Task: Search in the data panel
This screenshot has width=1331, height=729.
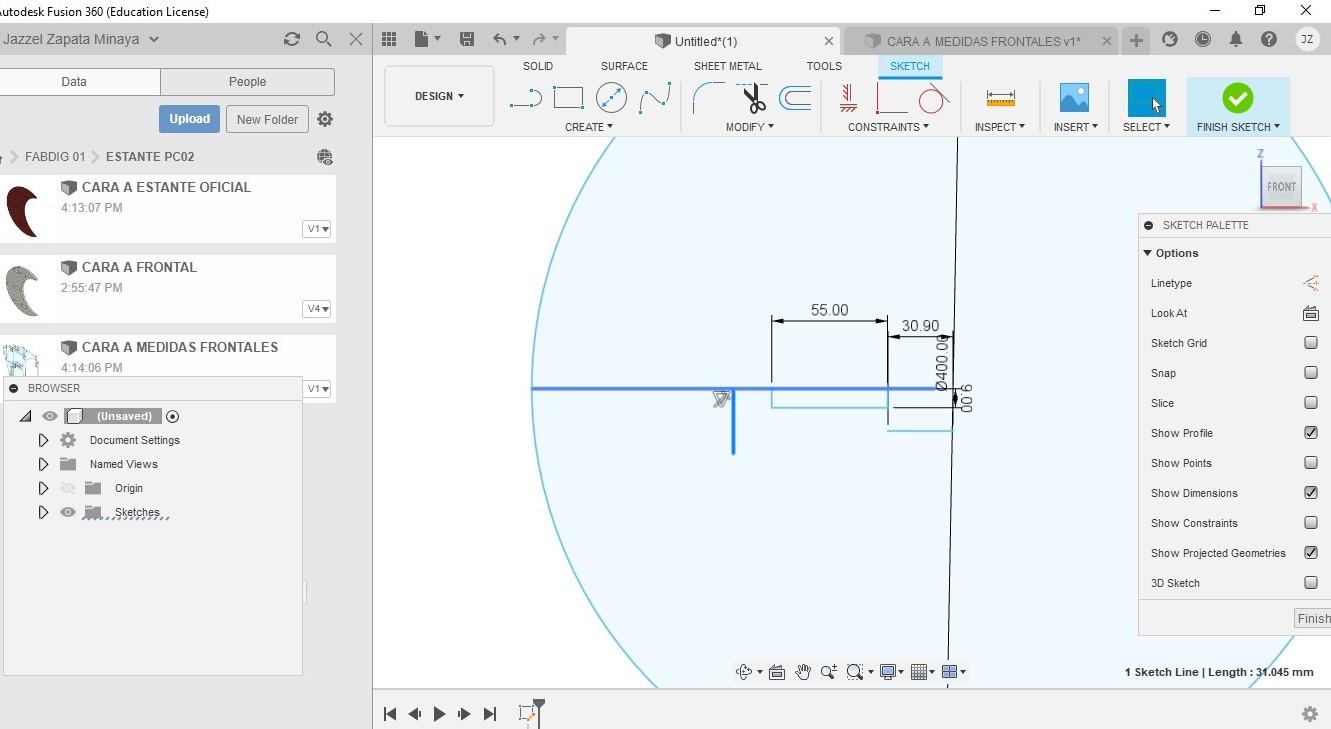Action: (324, 39)
